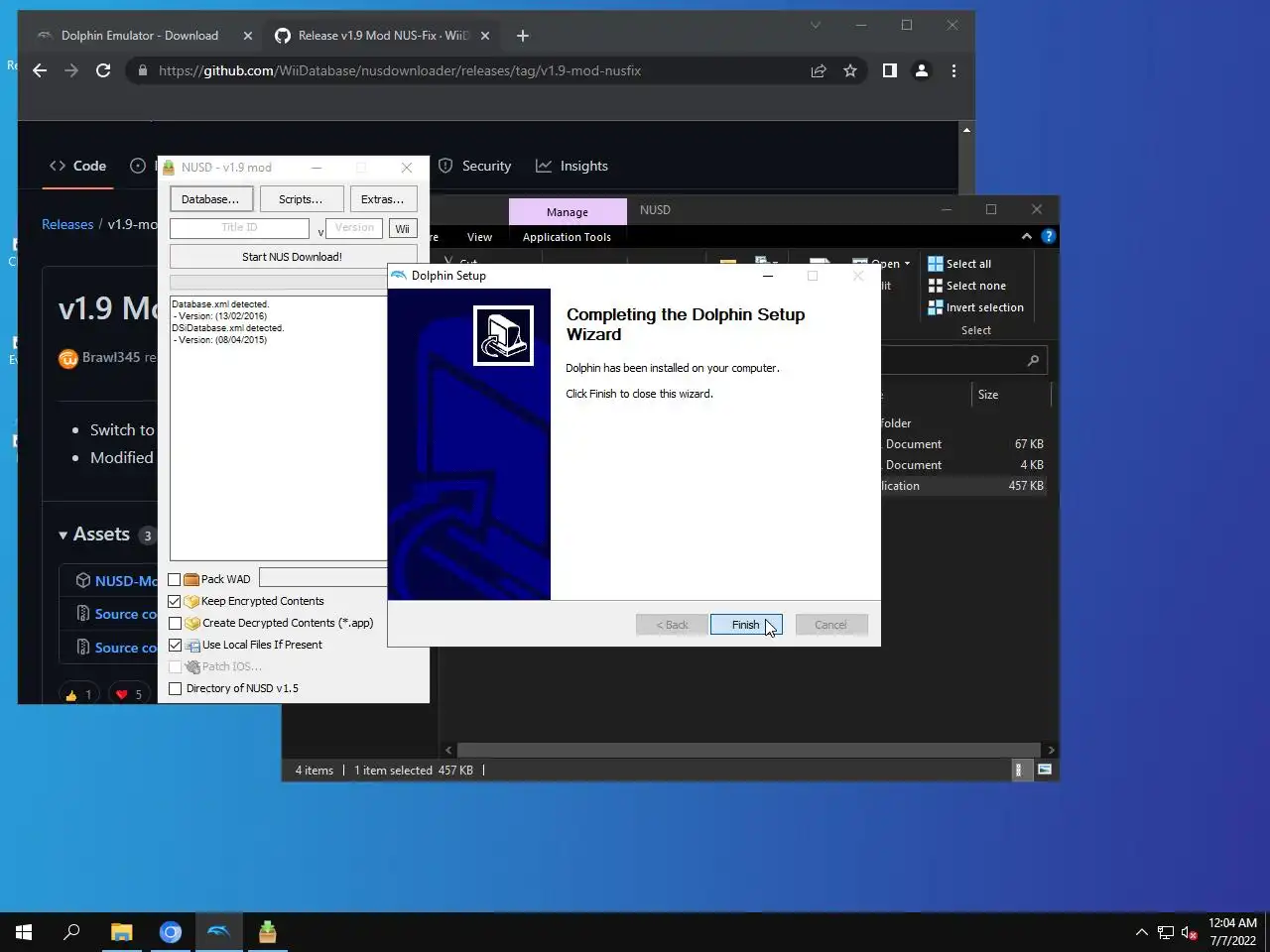Click the GitHub URL address bar

(x=400, y=71)
